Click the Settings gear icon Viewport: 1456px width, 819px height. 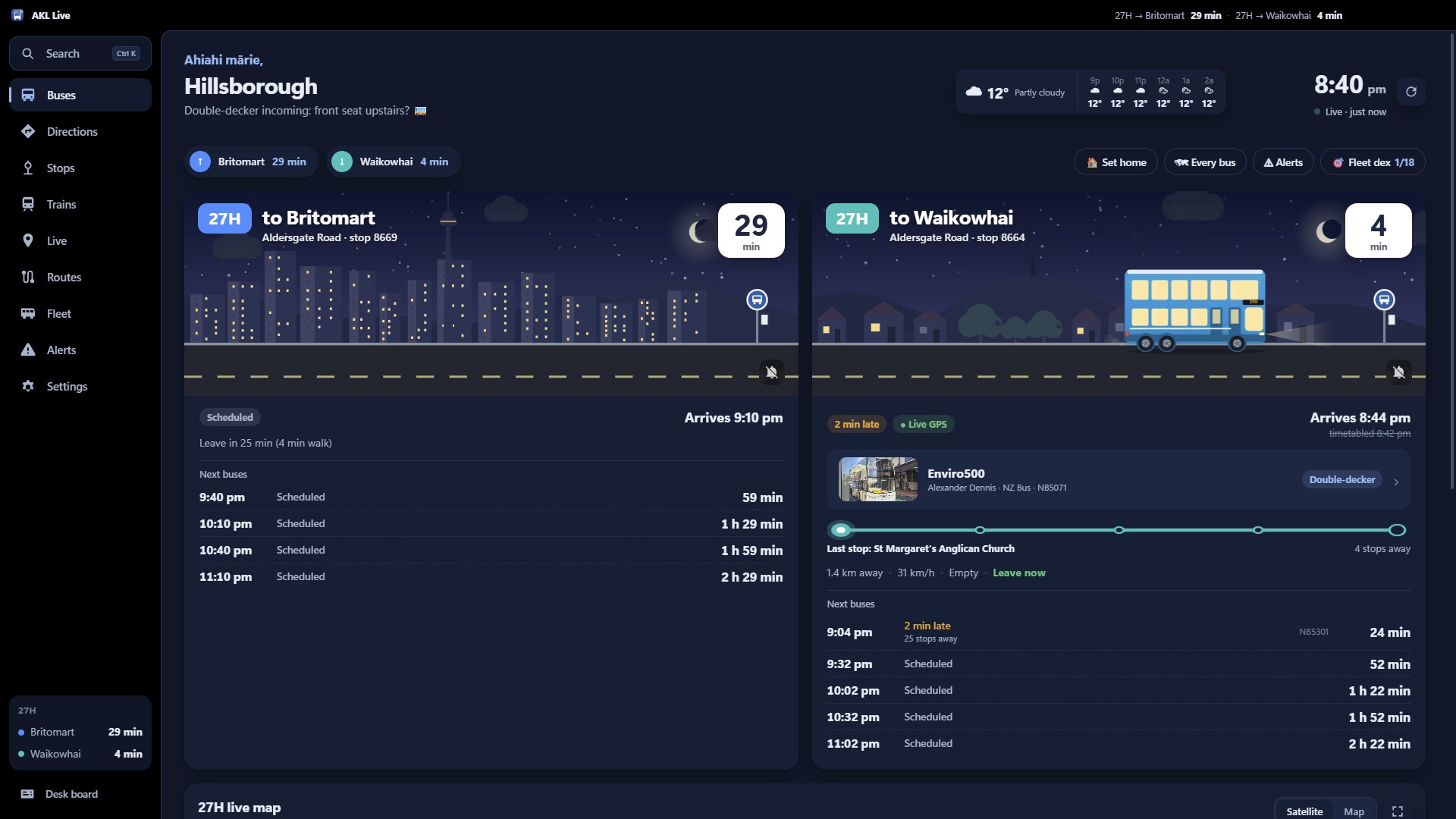click(x=28, y=386)
